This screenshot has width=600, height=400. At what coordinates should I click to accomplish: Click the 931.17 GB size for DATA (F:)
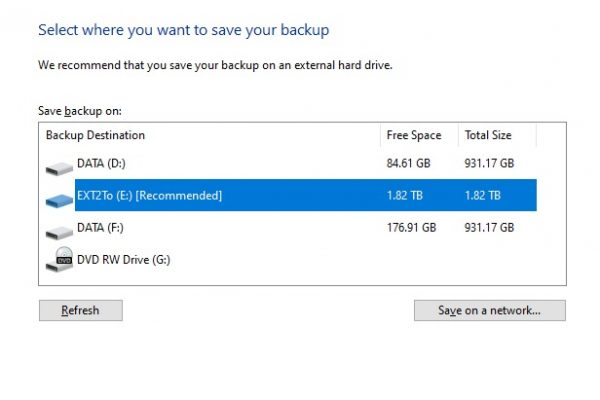pyautogui.click(x=489, y=228)
